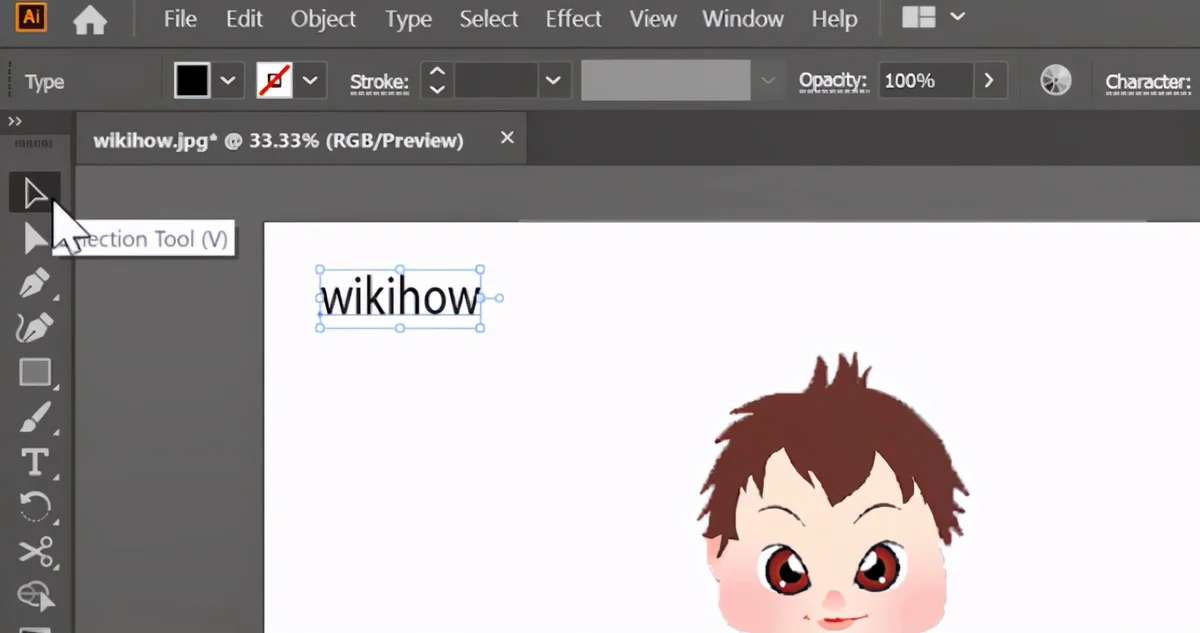Expand the Fill color dropdown arrow

[228, 81]
